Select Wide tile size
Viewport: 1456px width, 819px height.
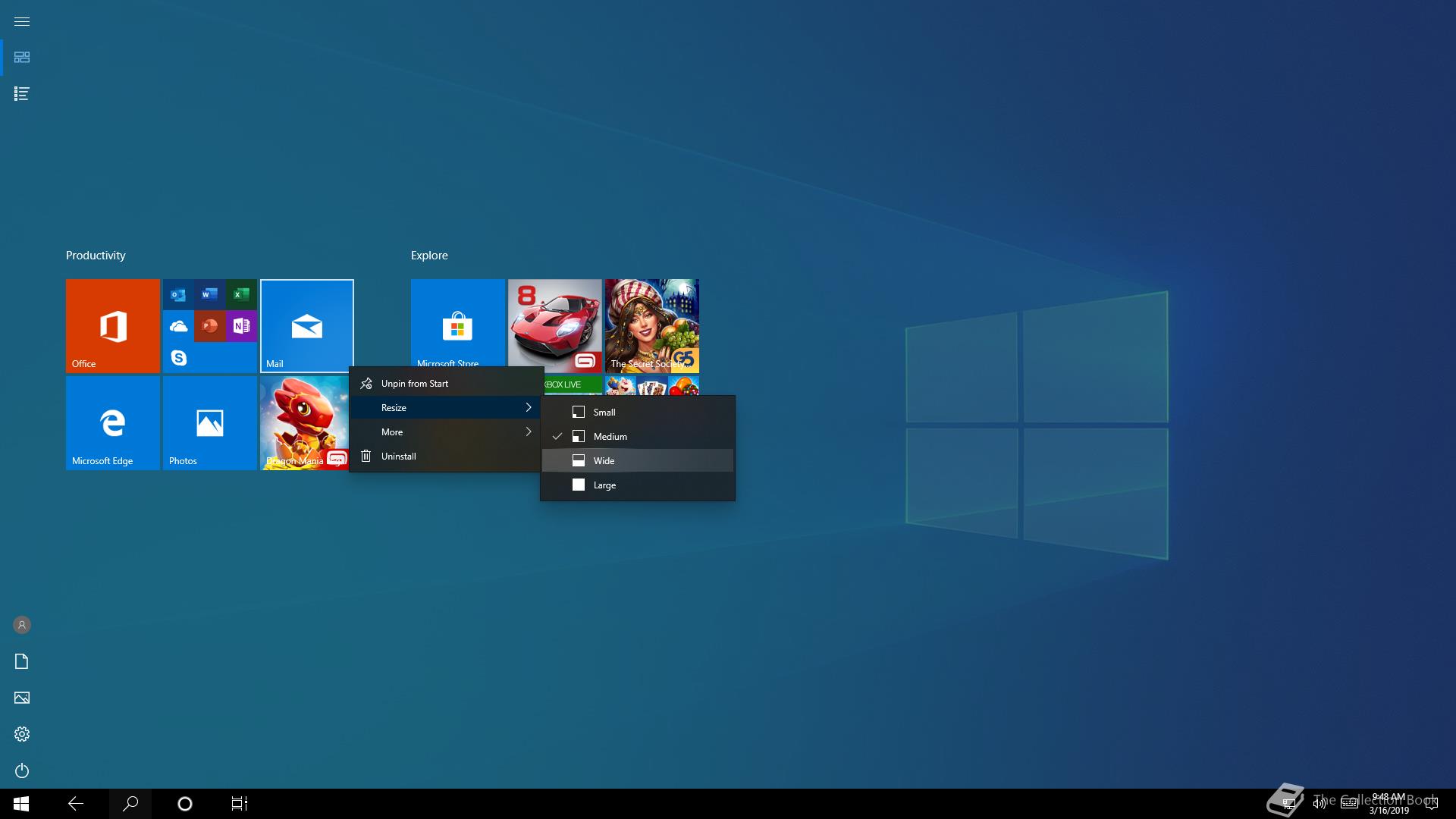[638, 461]
